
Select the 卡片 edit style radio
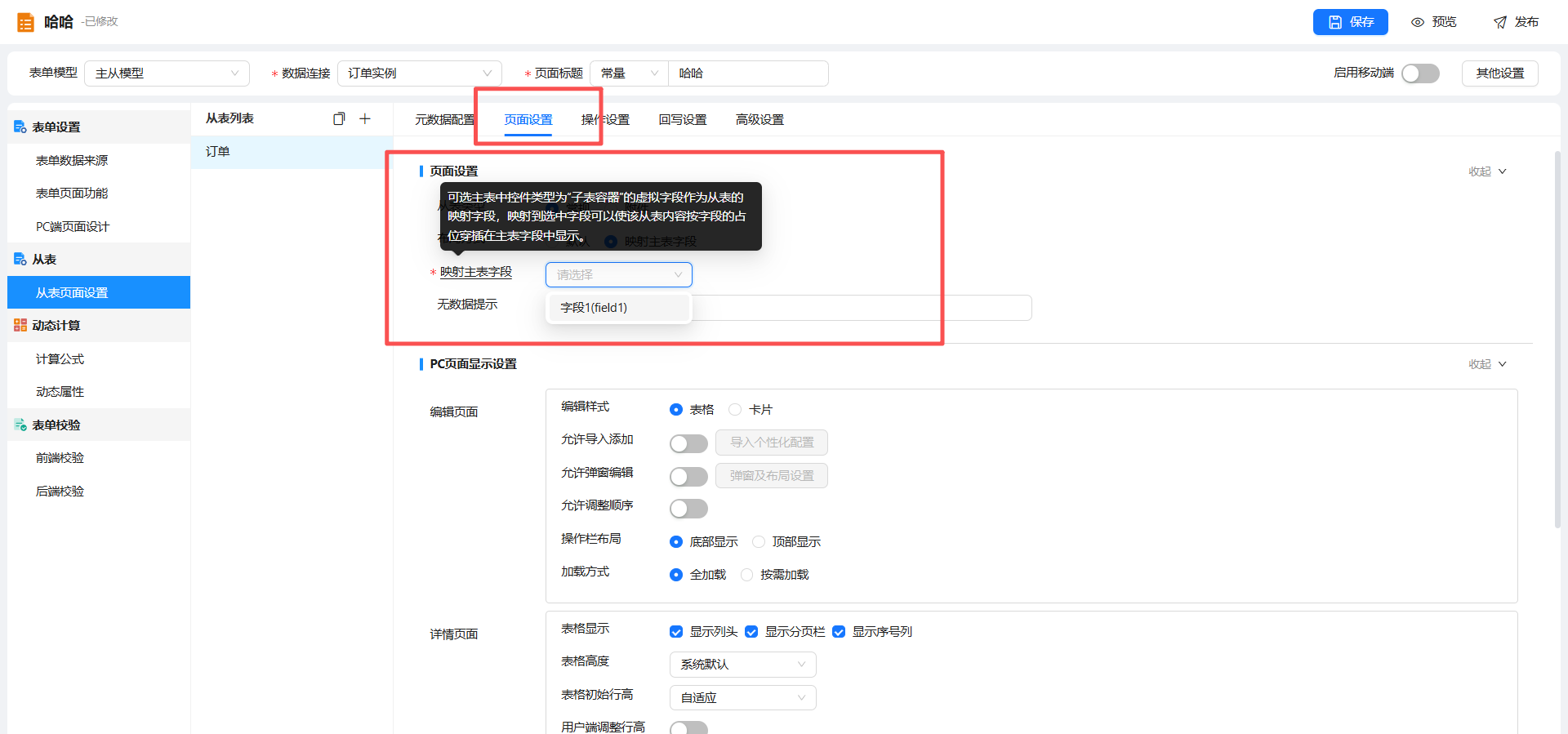[x=735, y=410]
